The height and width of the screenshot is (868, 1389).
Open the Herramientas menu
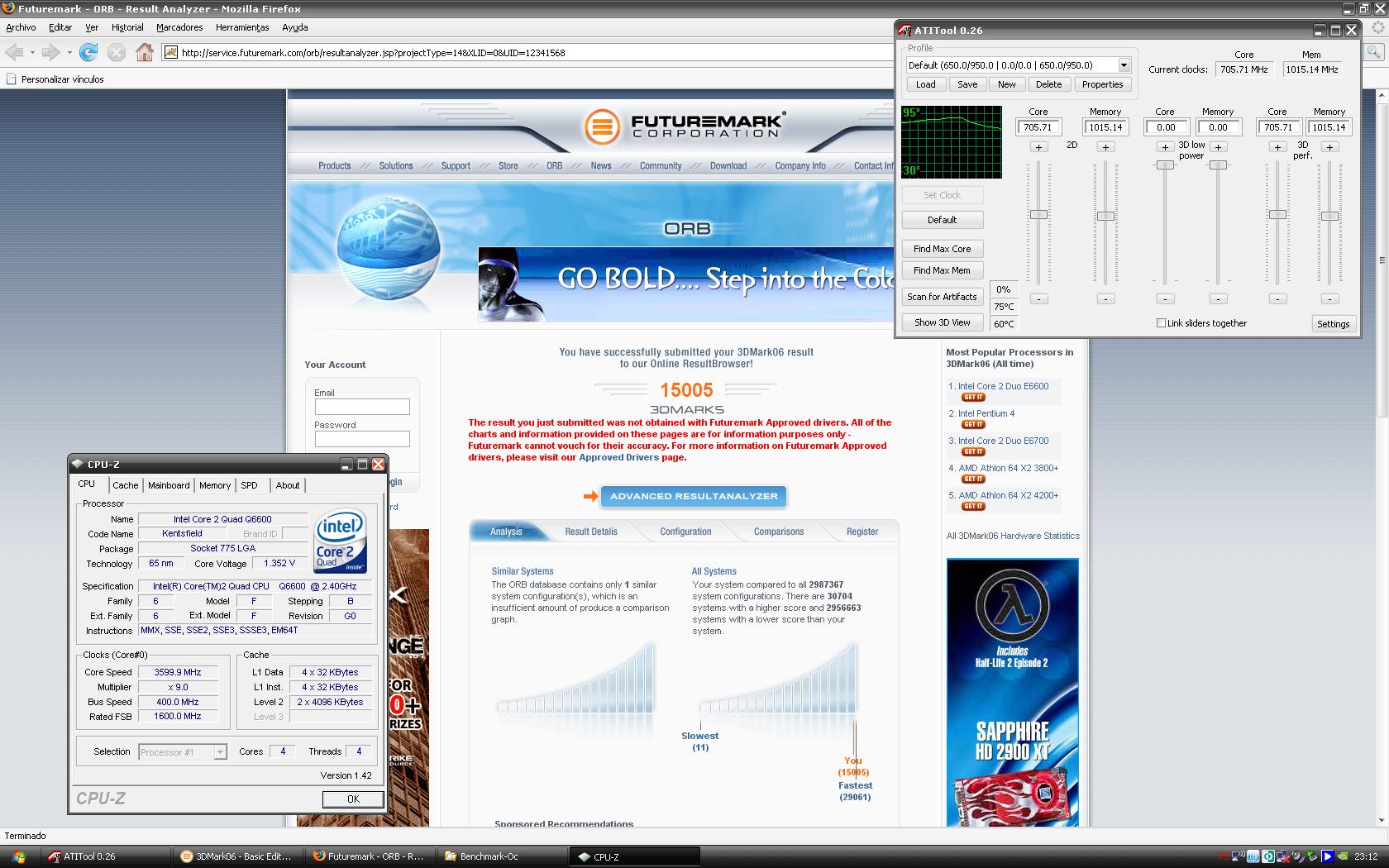(x=242, y=27)
